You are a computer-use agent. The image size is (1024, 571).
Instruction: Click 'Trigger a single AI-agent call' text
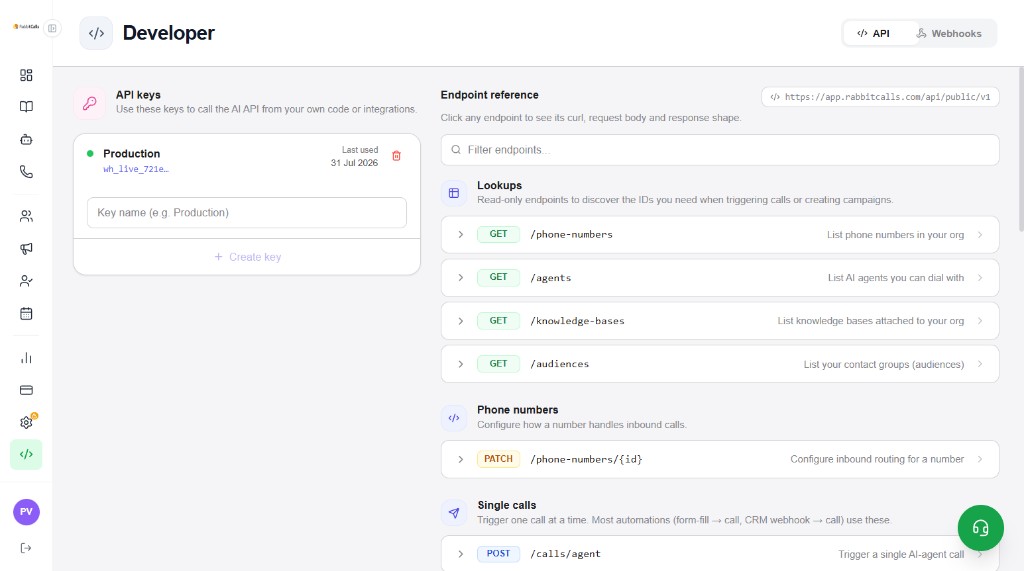click(x=901, y=554)
